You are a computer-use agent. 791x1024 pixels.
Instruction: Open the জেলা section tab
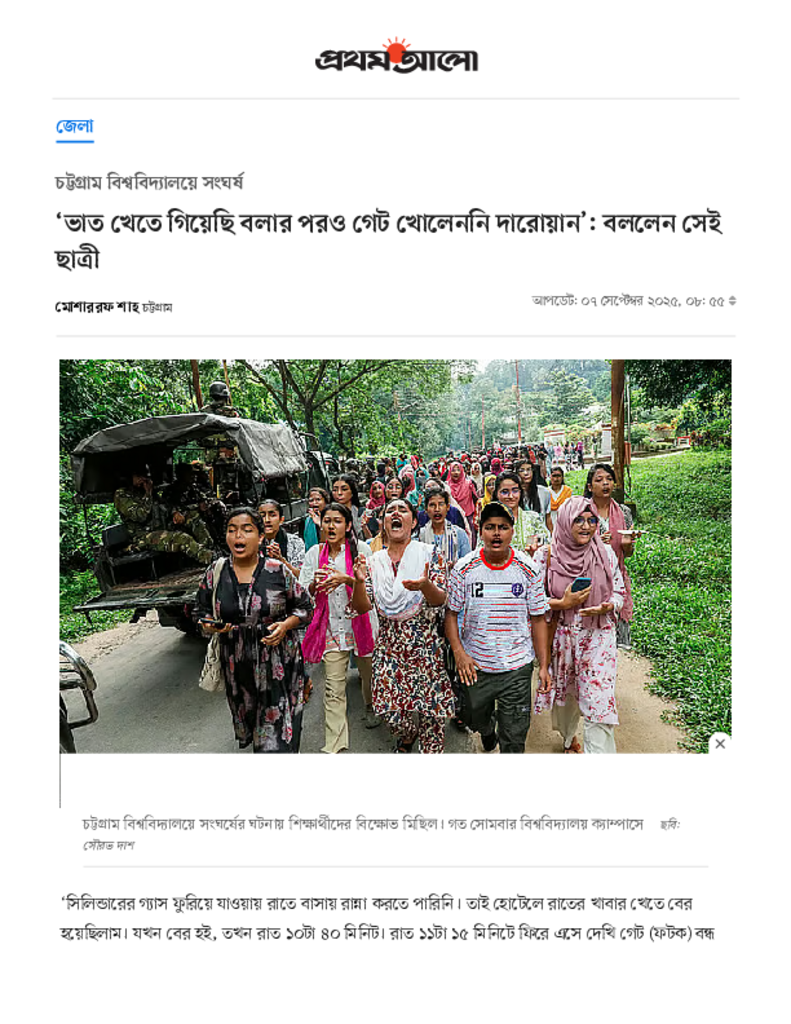click(74, 126)
